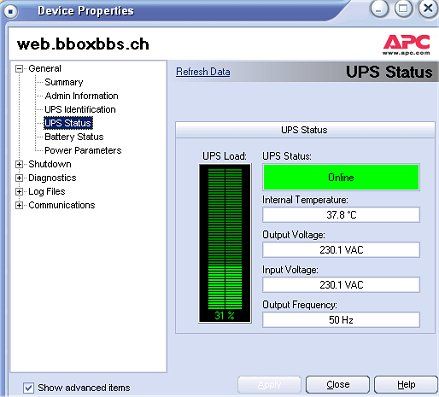Click the UPS Load bar gauge
The image size is (439, 397).
point(225,243)
